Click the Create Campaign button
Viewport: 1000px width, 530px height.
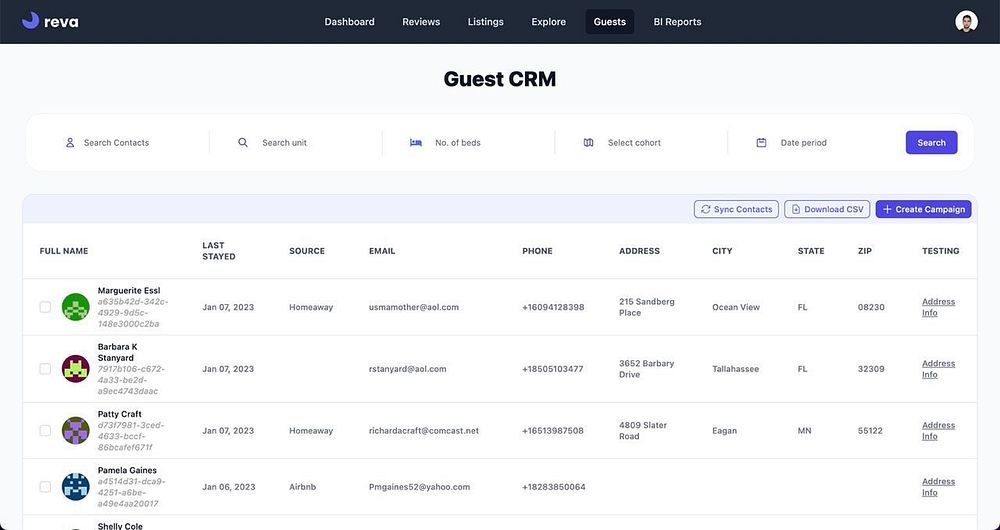tap(923, 209)
